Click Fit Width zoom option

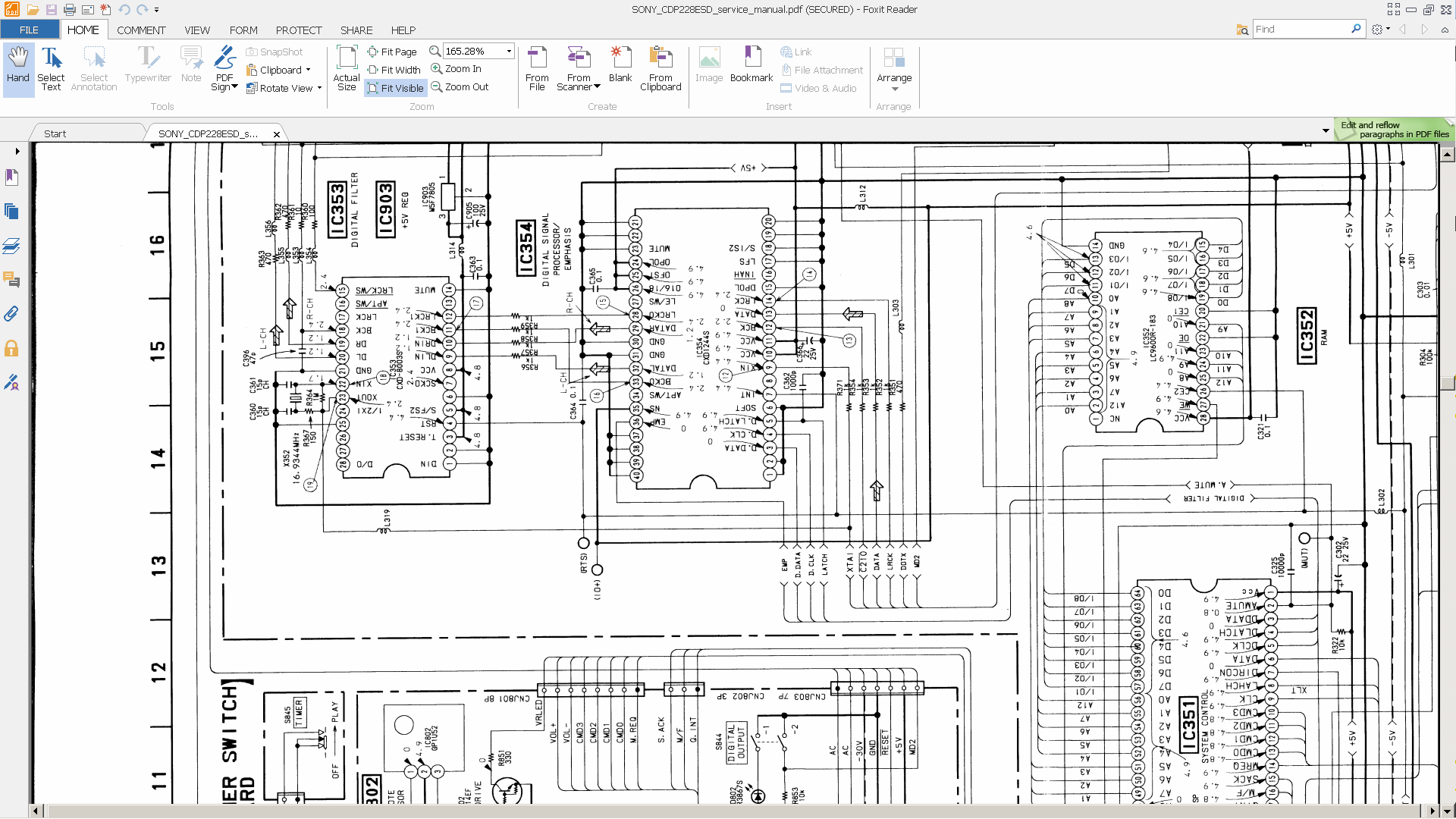(394, 70)
